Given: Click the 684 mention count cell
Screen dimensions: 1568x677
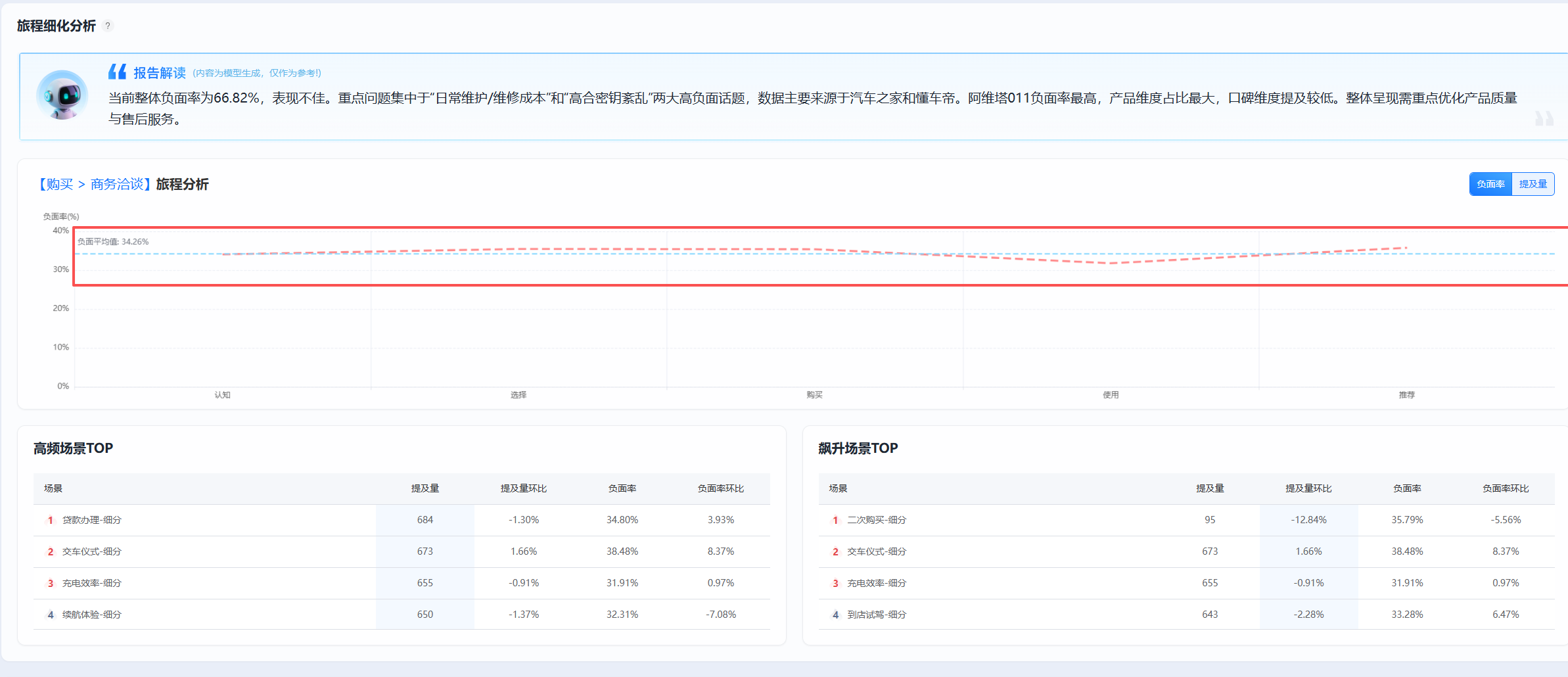Looking at the screenshot, I should coord(425,520).
